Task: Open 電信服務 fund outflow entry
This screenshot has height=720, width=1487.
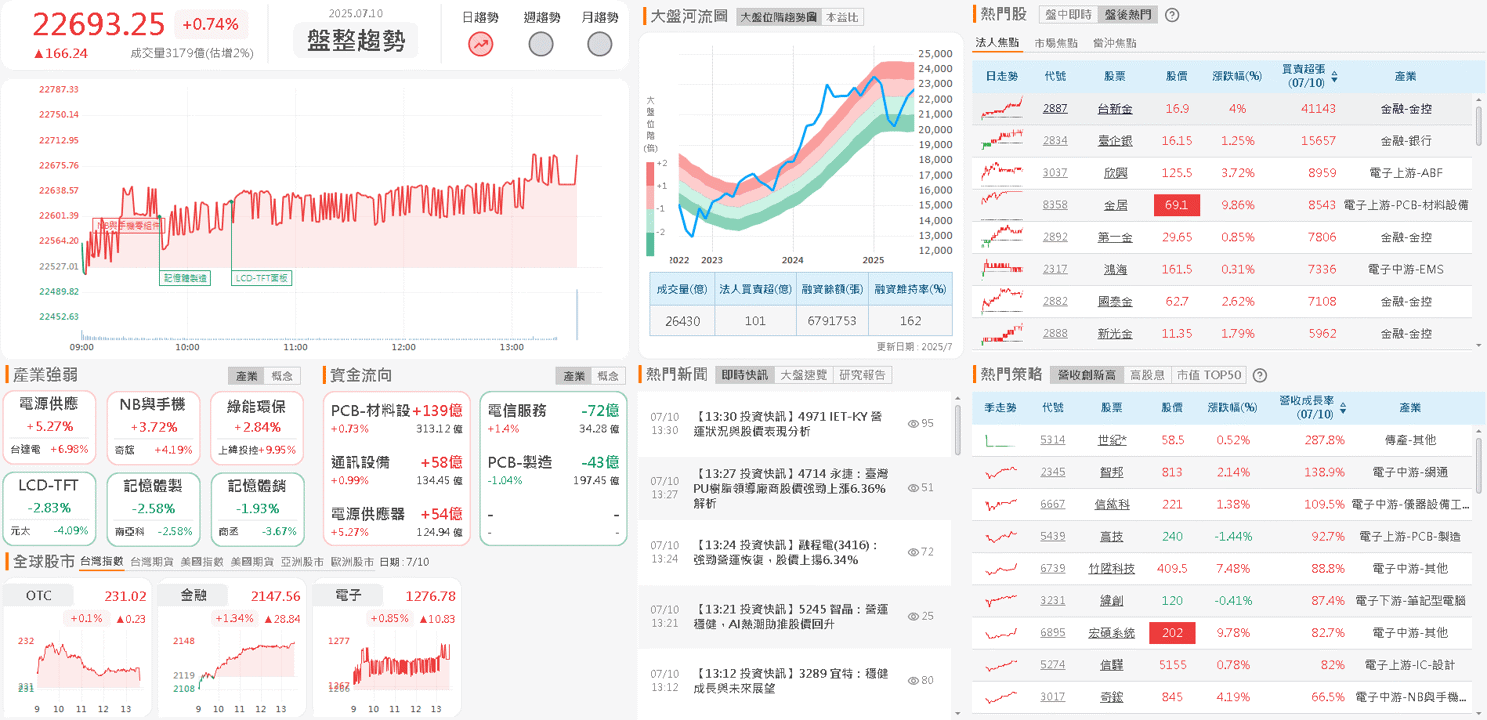Action: click(x=553, y=418)
